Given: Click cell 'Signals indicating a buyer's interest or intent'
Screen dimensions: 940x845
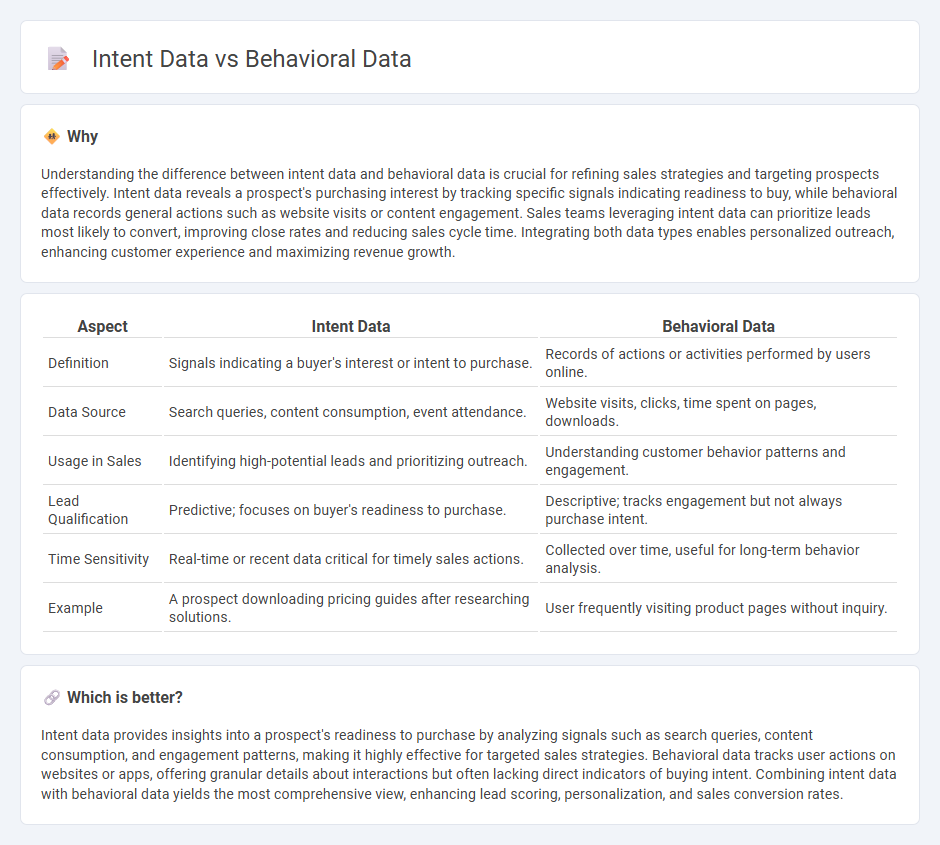Looking at the screenshot, I should [351, 363].
